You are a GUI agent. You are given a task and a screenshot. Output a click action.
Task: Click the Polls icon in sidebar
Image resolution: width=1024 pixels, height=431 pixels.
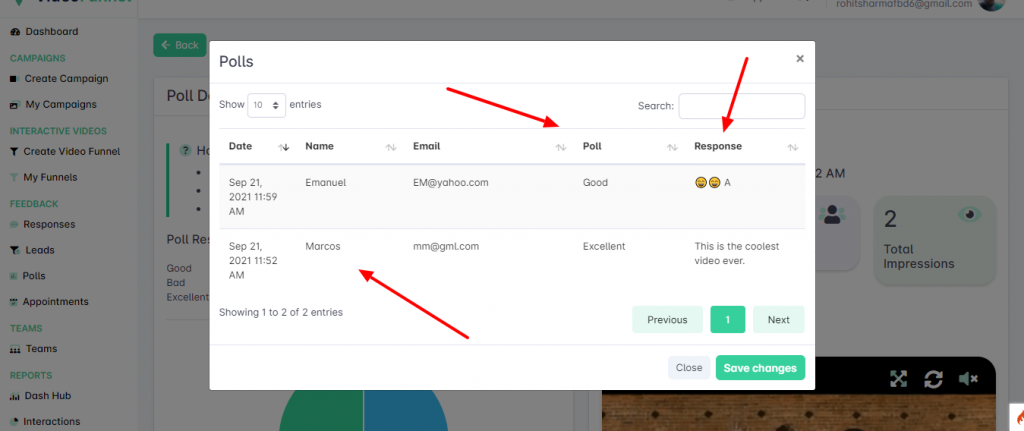(x=13, y=276)
